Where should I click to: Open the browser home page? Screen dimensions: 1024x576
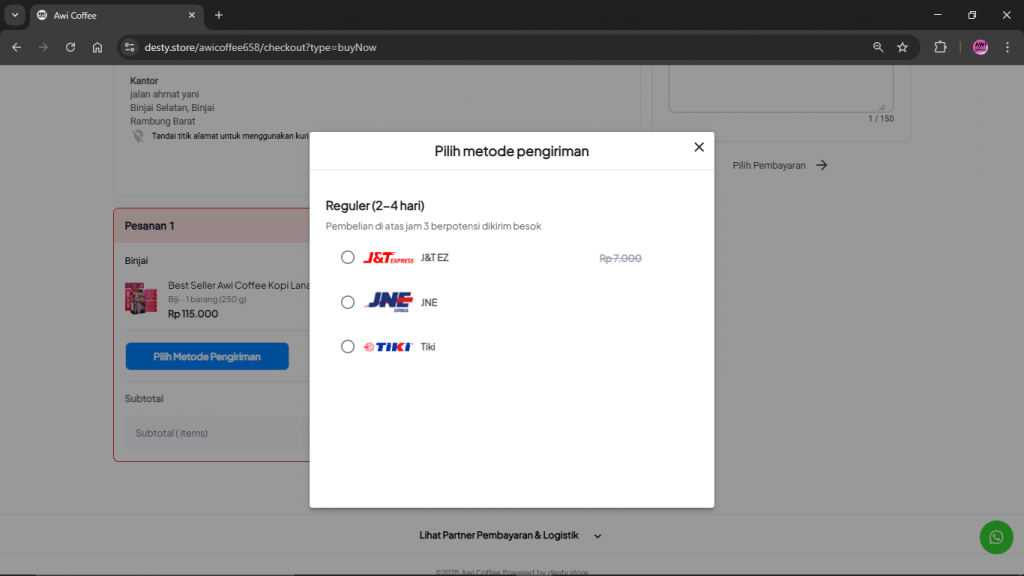(97, 47)
